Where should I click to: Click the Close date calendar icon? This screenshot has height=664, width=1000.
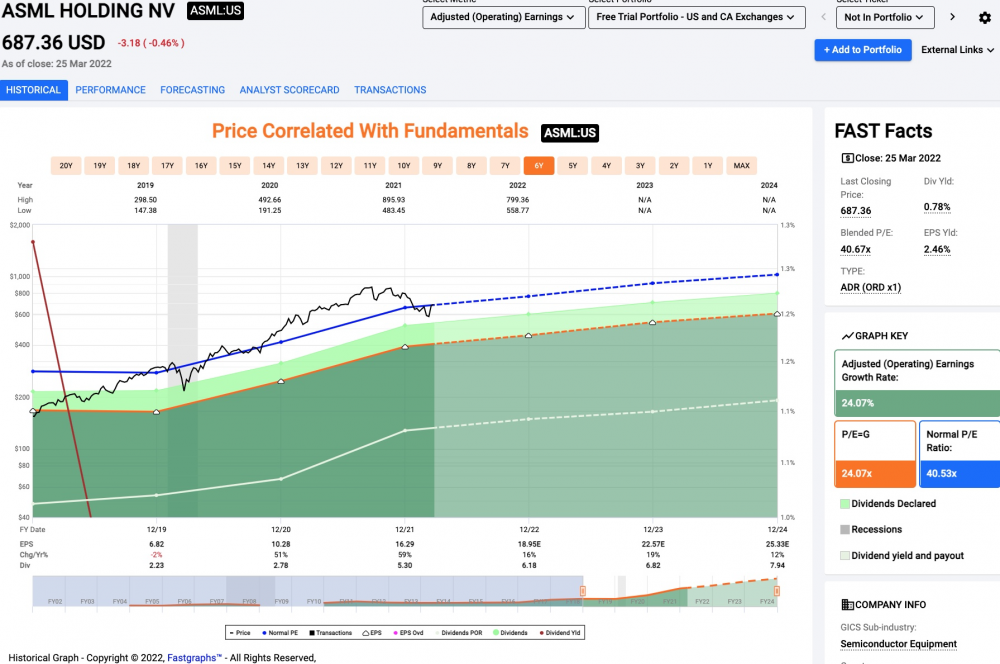click(847, 158)
